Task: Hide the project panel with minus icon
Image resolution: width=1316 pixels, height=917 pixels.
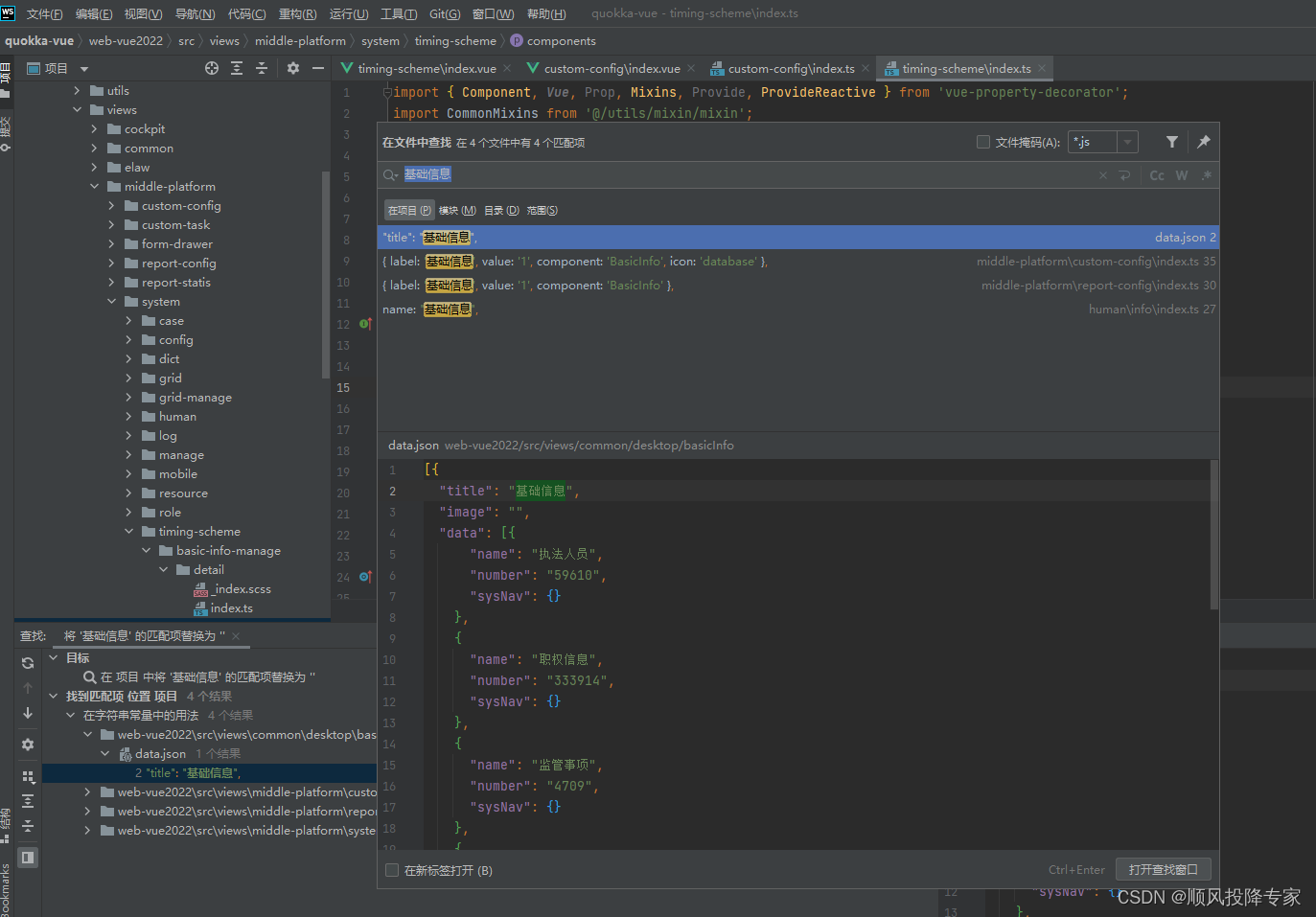Action: point(318,68)
